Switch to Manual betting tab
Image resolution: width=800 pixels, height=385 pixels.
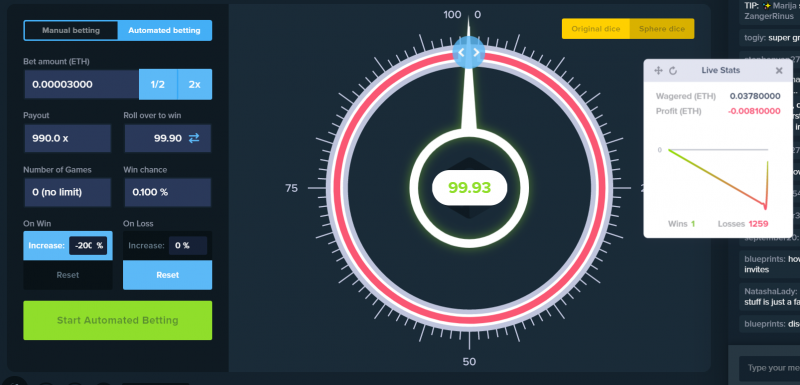pyautogui.click(x=71, y=31)
